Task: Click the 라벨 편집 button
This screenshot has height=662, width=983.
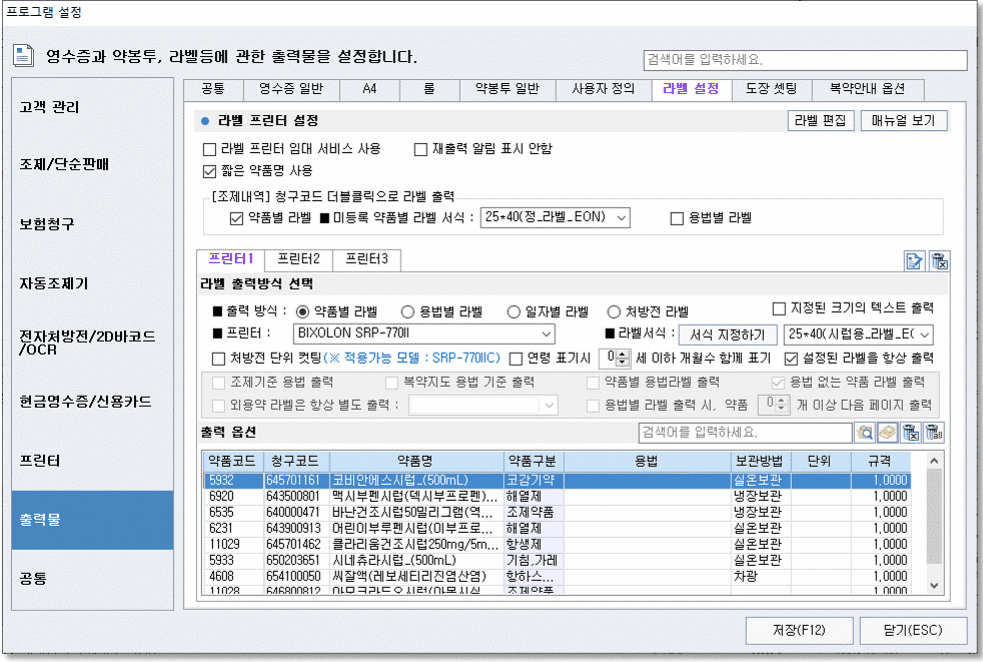Action: [x=820, y=121]
